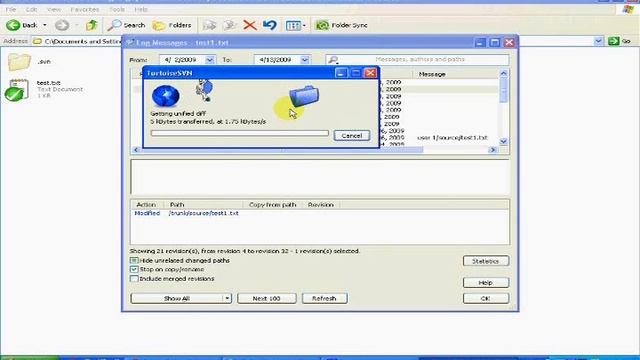Enable Include merged revisions checkbox
This screenshot has height=360, width=640.
[x=134, y=279]
